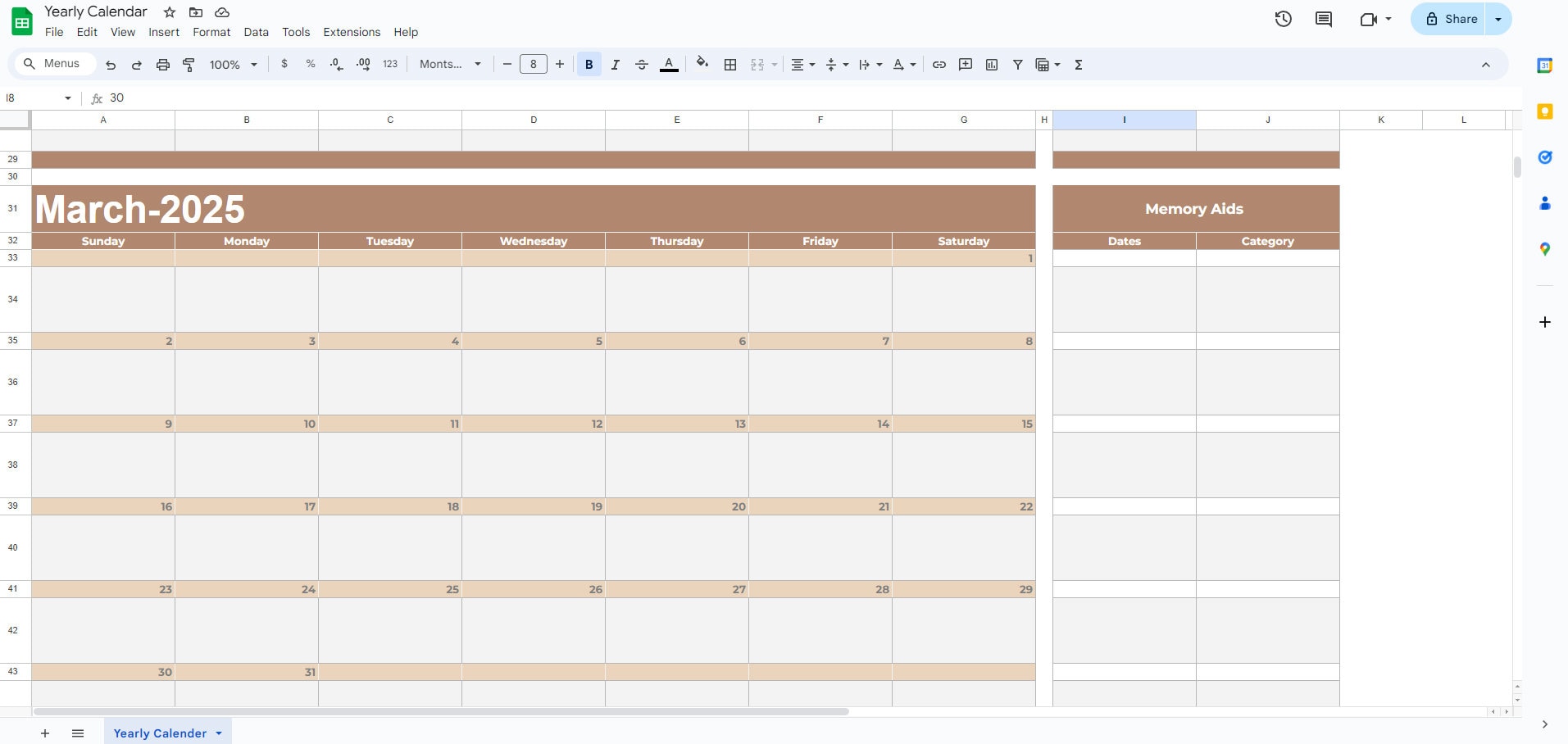This screenshot has height=744, width=1568.
Task: Open the text color picker
Action: pyautogui.click(x=669, y=65)
